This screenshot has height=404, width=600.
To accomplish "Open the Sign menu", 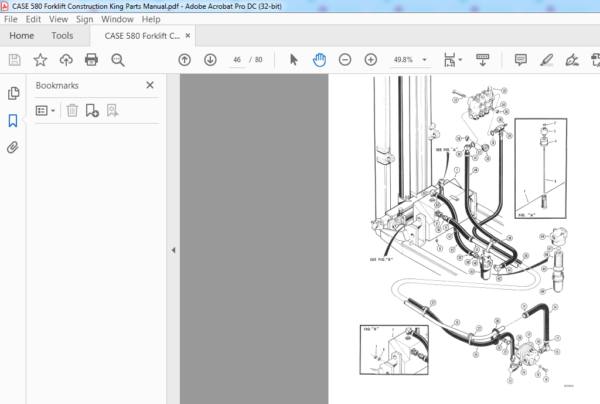I will tap(85, 19).
